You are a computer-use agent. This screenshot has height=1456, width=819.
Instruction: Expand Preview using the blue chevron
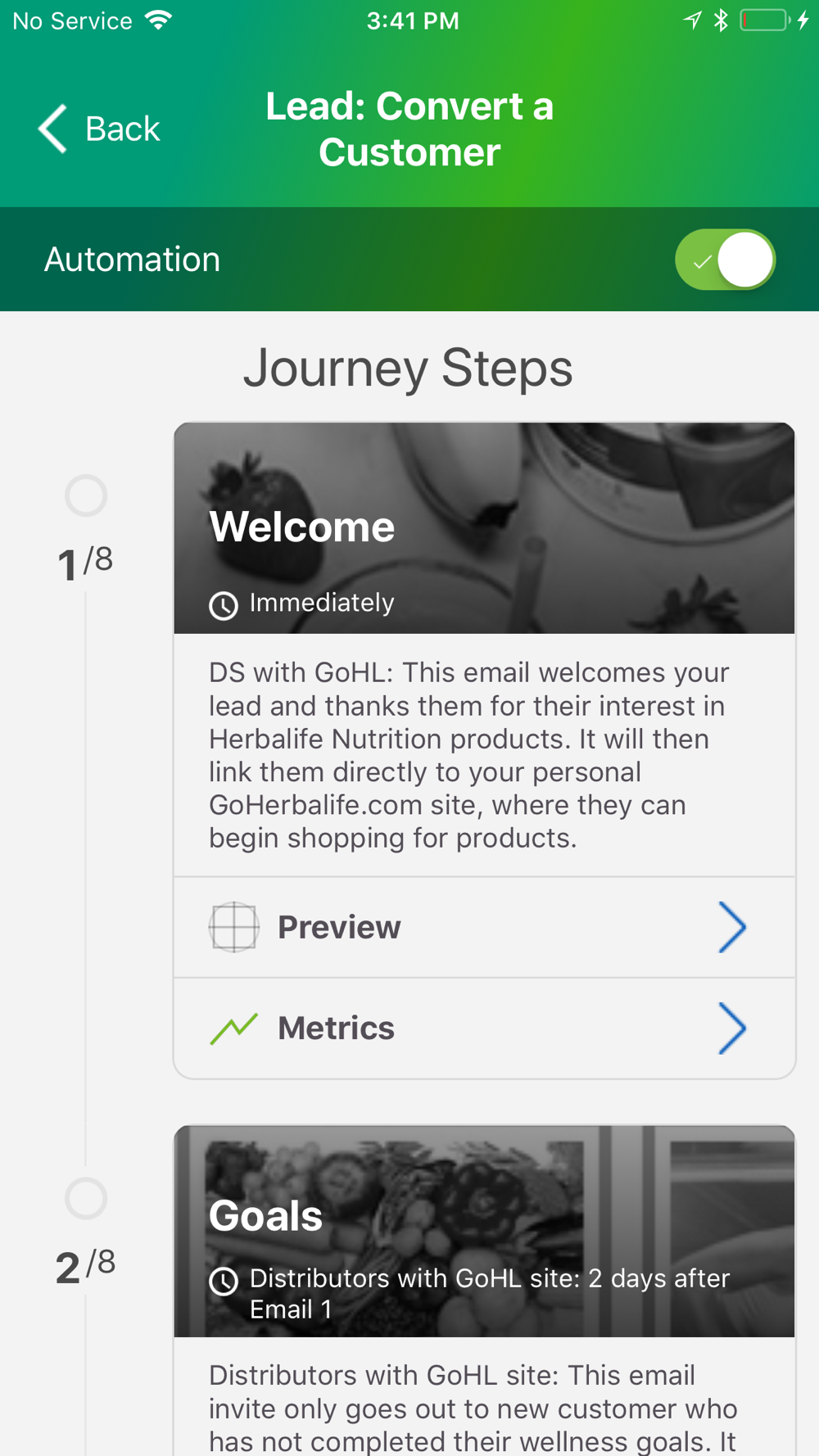coord(731,927)
